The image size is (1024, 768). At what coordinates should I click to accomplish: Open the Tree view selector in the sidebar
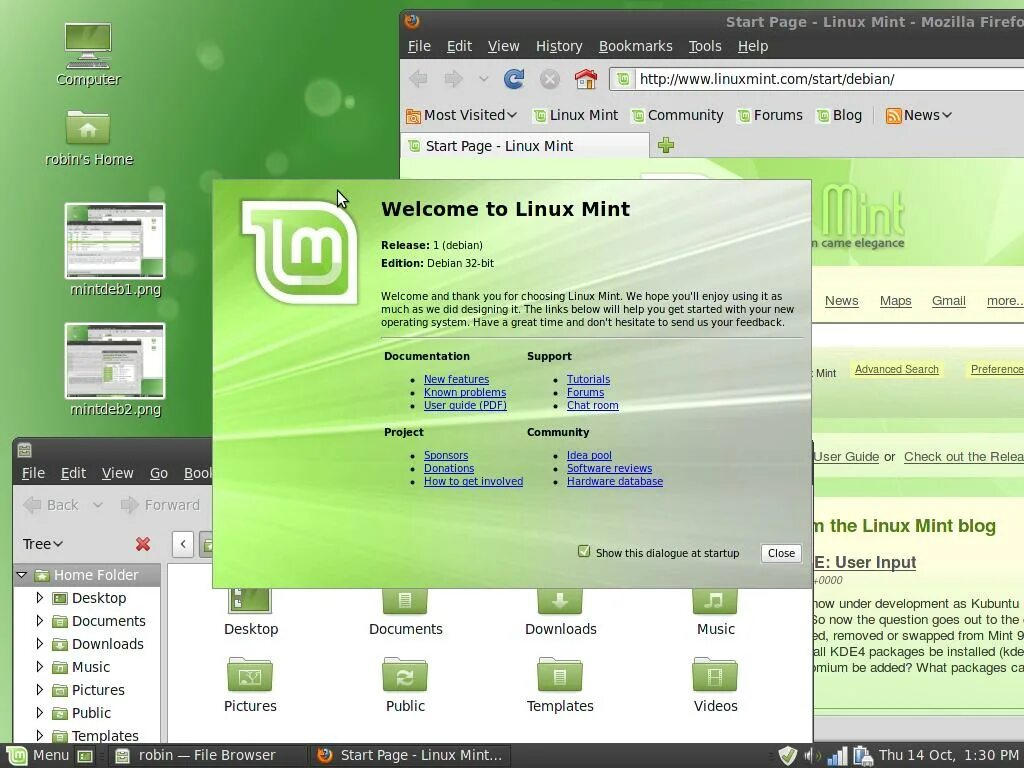tap(40, 544)
